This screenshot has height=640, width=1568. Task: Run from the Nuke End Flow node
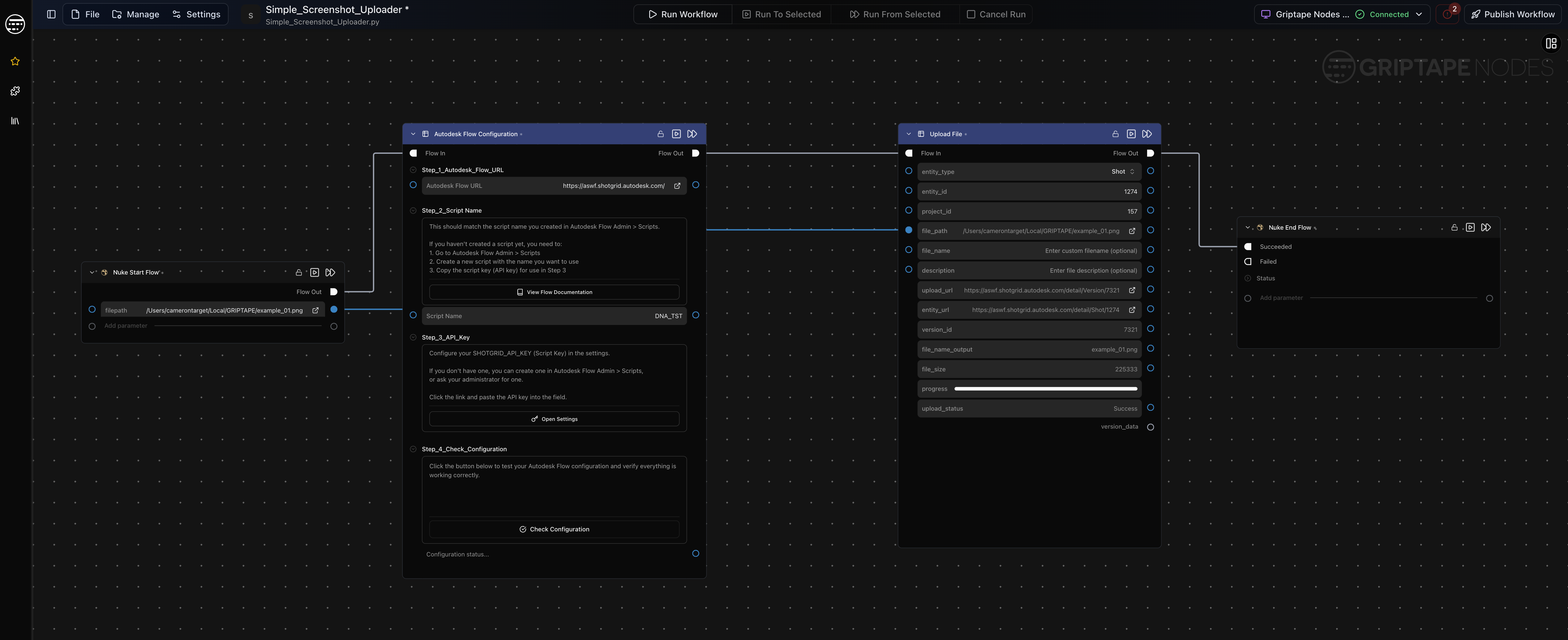pos(1486,227)
